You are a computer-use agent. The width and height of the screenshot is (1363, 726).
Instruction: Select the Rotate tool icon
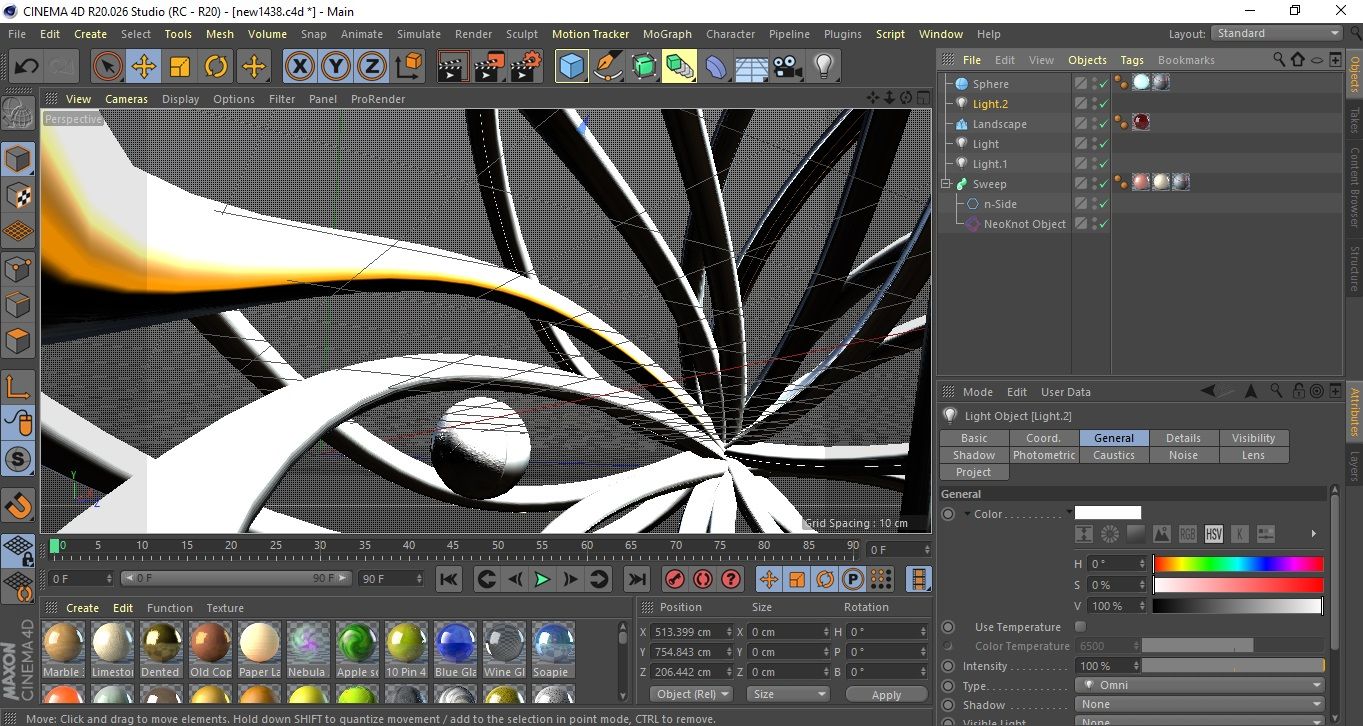point(216,67)
